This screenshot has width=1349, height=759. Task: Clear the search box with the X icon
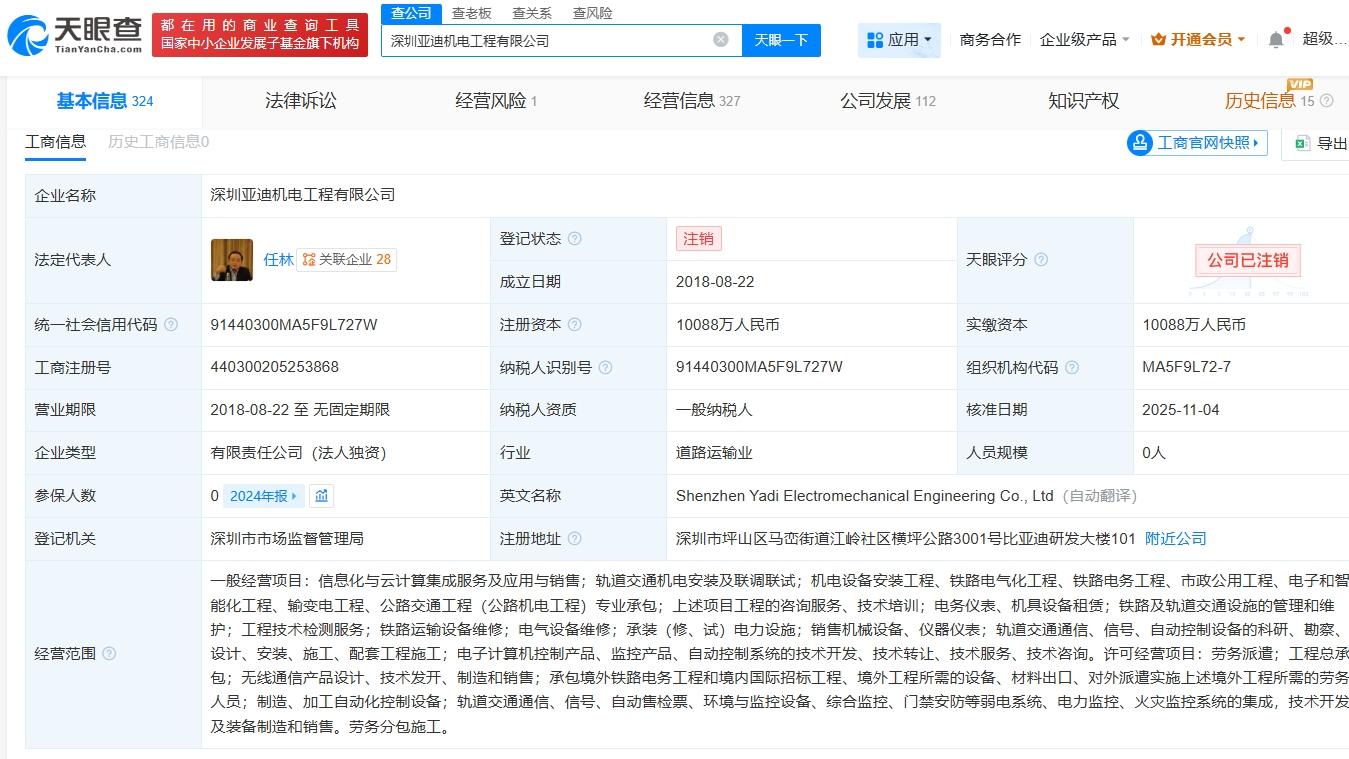click(720, 38)
